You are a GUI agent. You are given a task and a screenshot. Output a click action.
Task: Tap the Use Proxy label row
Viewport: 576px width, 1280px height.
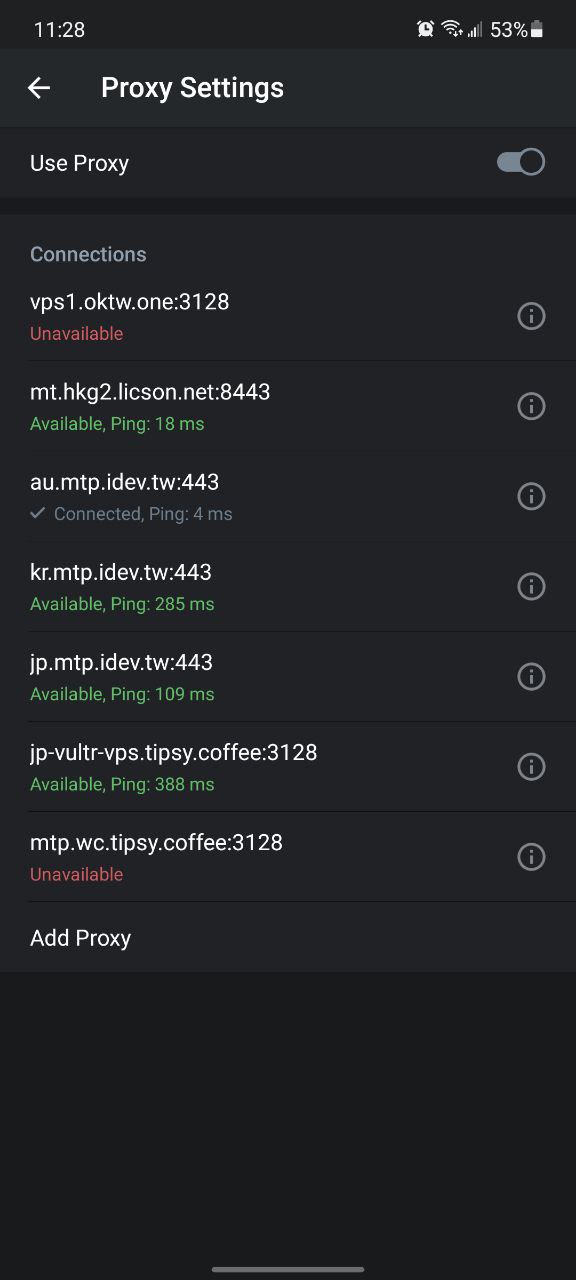pyautogui.click(x=288, y=163)
